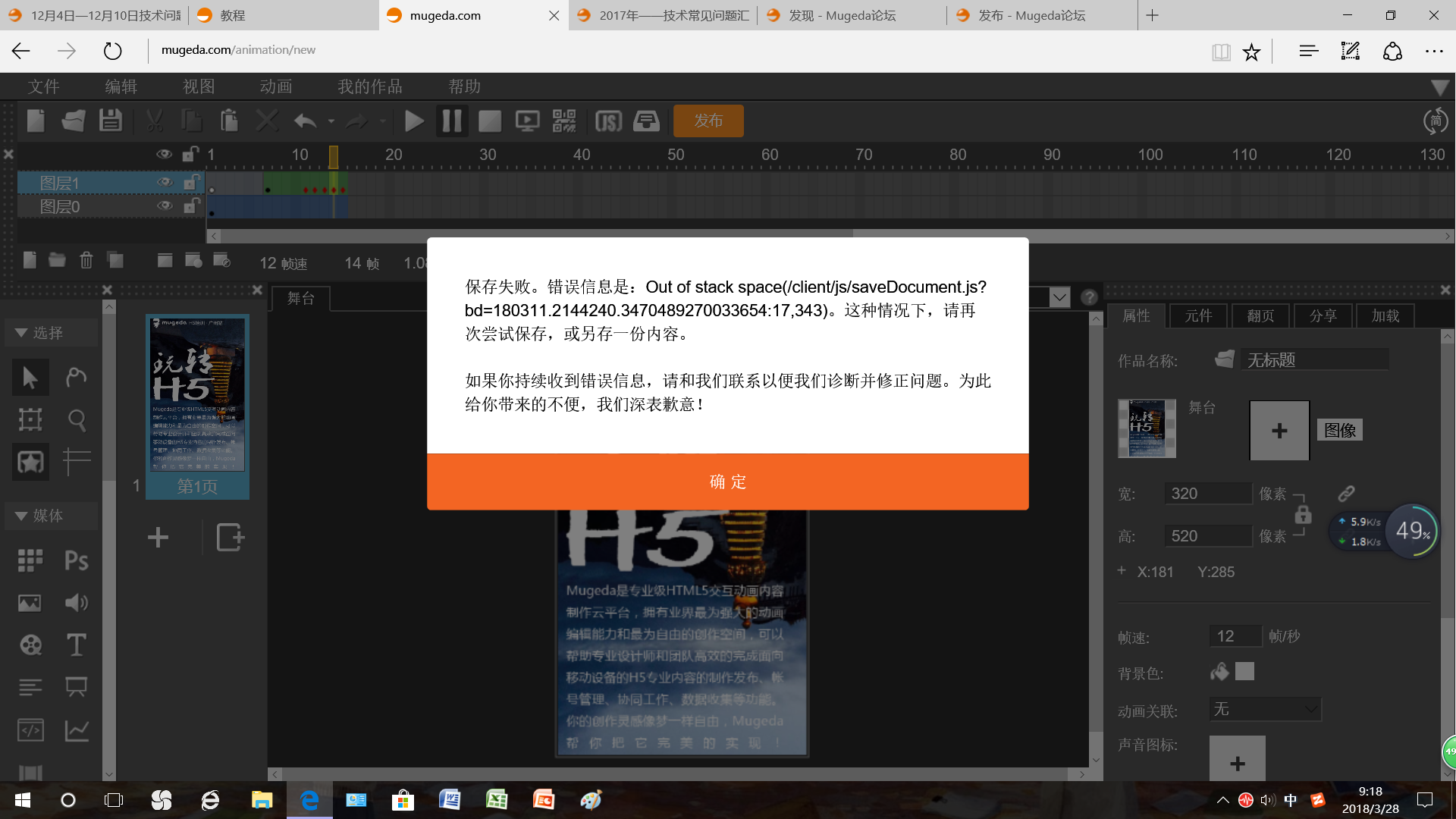The height and width of the screenshot is (819, 1456).
Task: Click the image media tool
Action: tap(30, 603)
